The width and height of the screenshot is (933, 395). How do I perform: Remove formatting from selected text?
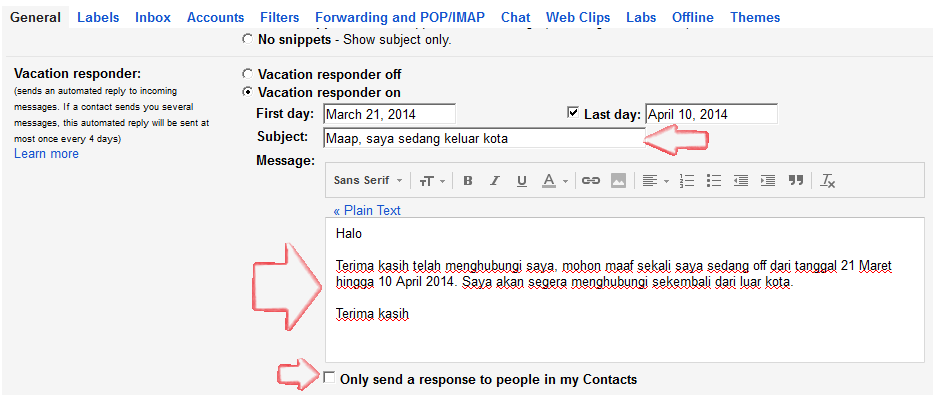pyautogui.click(x=828, y=181)
